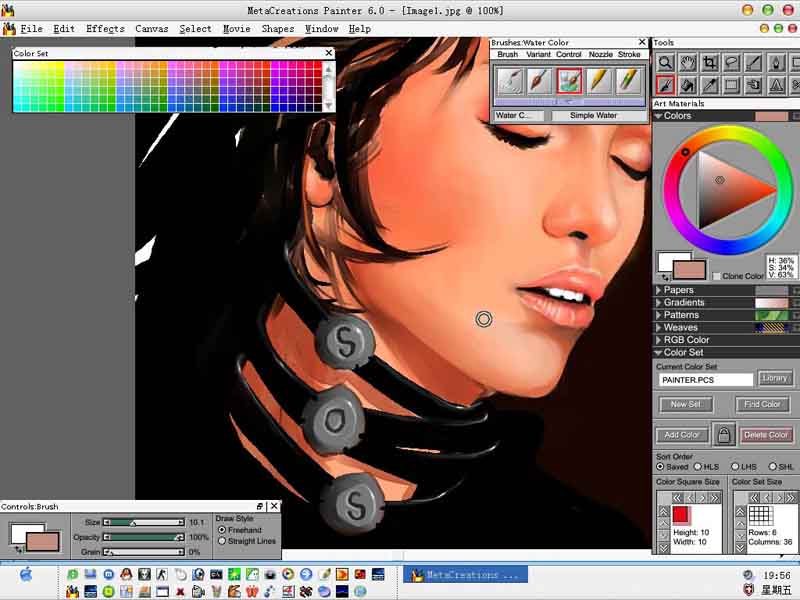Select the pointing finger adjuster tool

pos(754,85)
